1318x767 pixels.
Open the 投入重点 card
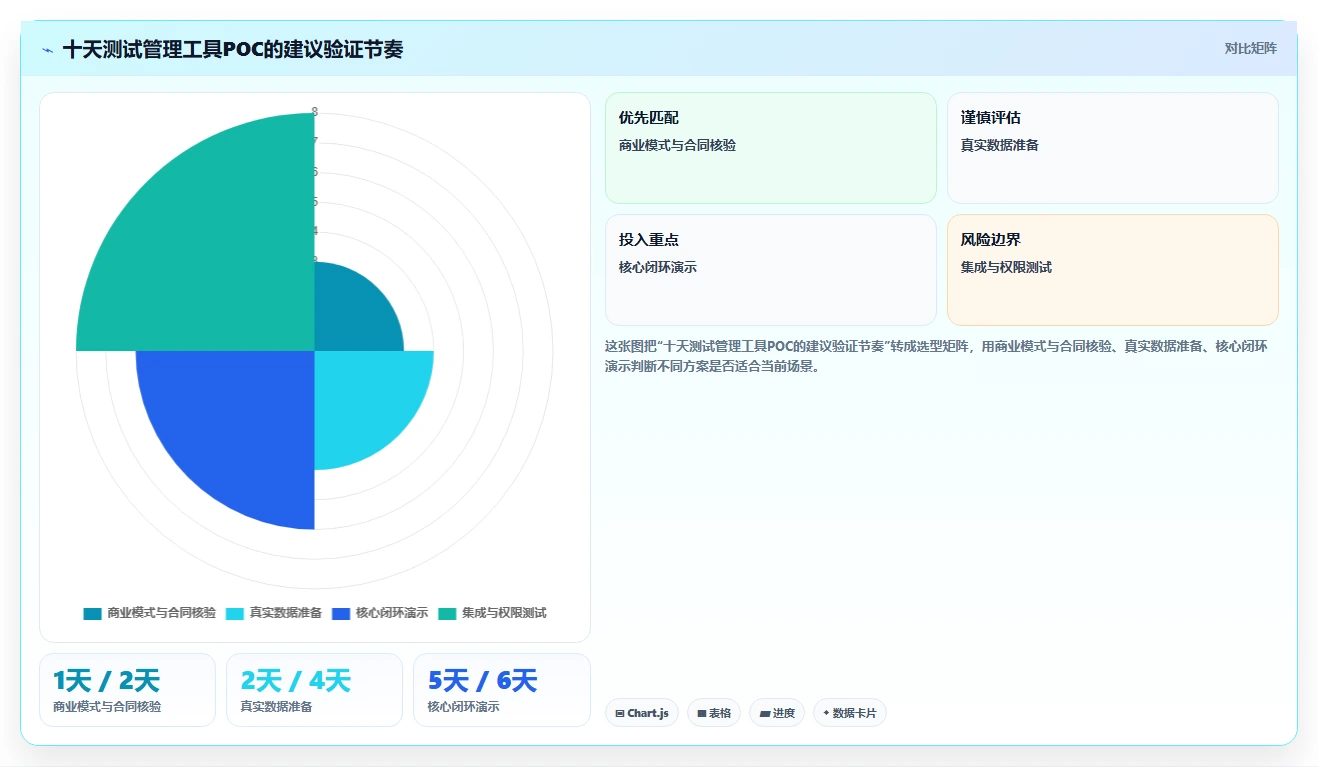[770, 270]
